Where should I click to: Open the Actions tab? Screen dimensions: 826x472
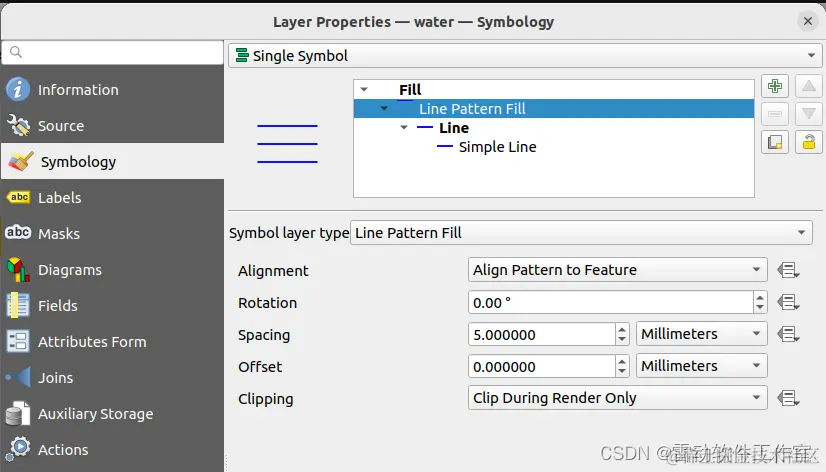pos(112,449)
